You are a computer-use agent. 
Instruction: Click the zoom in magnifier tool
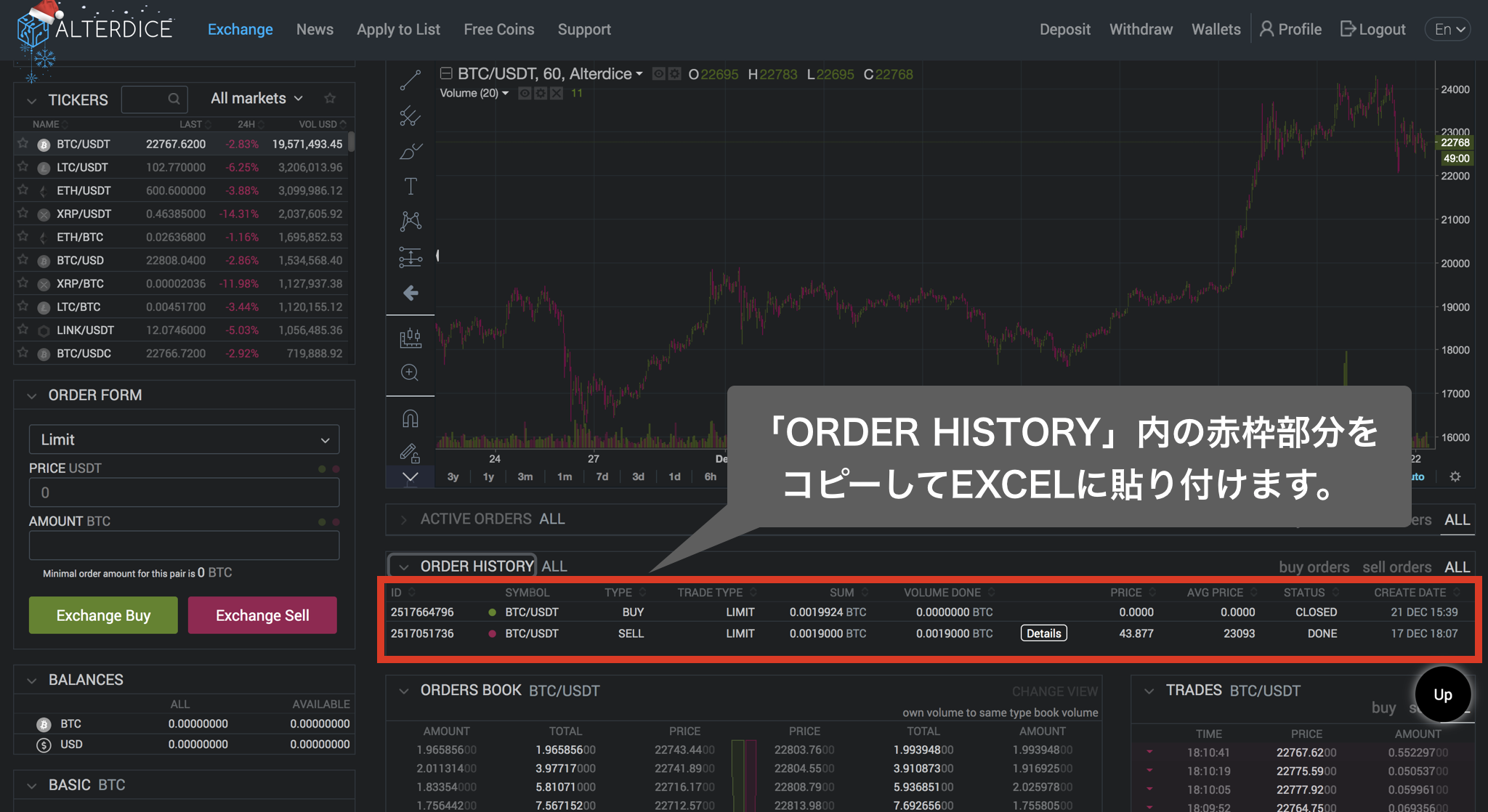tap(411, 373)
